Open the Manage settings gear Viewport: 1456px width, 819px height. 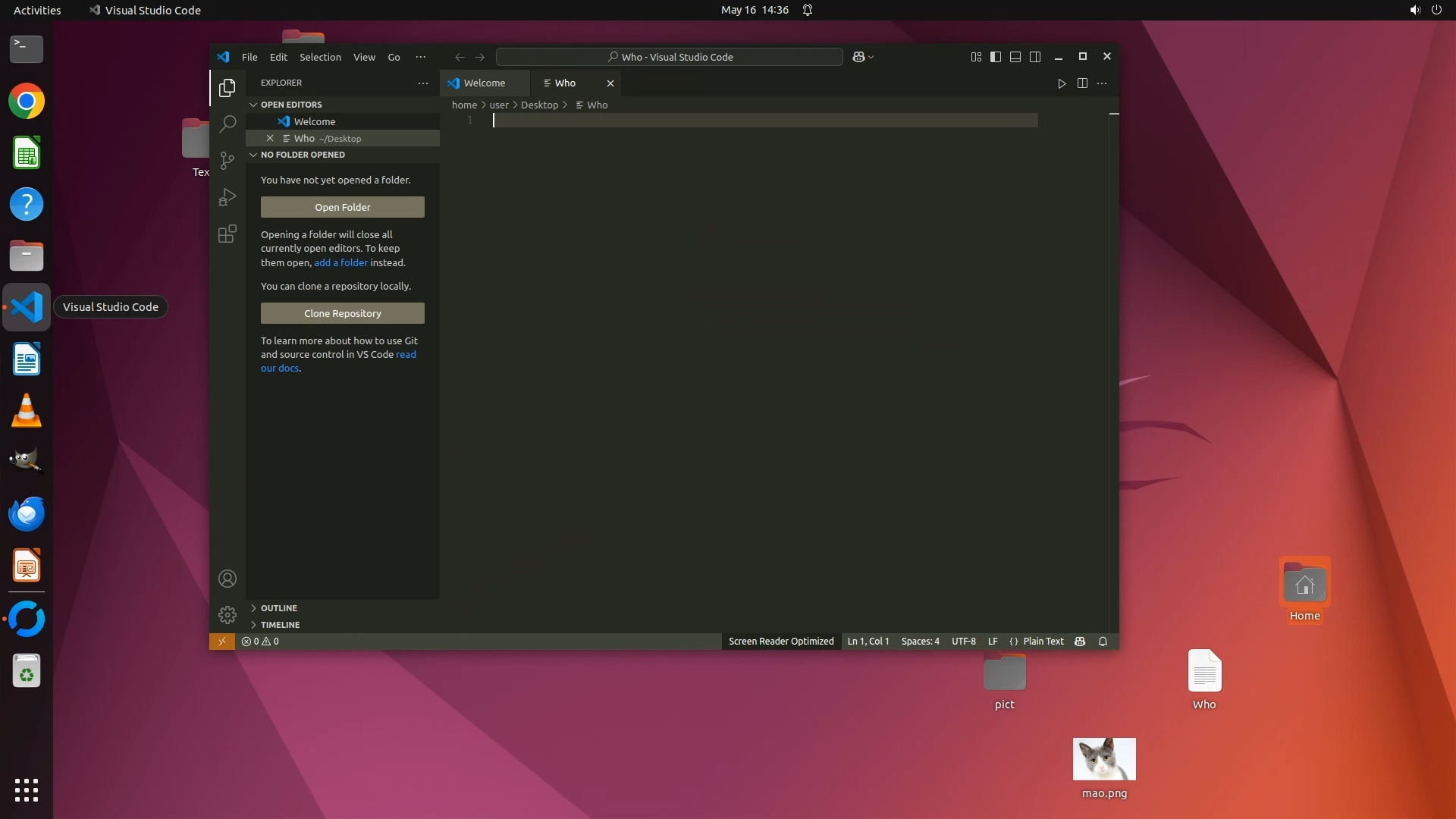[x=227, y=614]
